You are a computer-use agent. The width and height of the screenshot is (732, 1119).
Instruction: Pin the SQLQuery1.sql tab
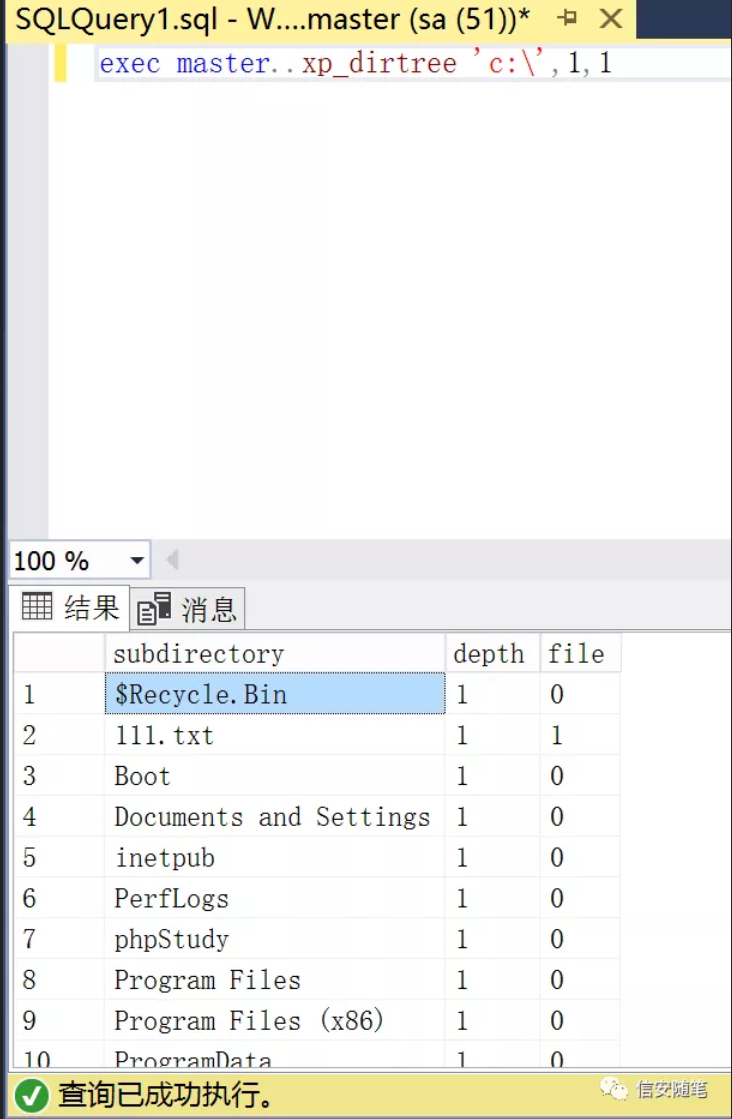(567, 18)
